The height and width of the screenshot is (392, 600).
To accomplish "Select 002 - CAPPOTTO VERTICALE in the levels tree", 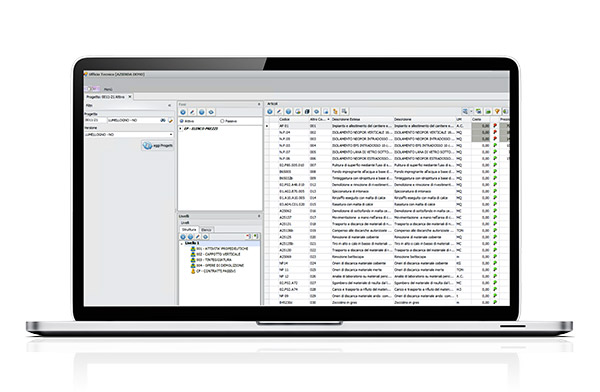I will tap(218, 254).
